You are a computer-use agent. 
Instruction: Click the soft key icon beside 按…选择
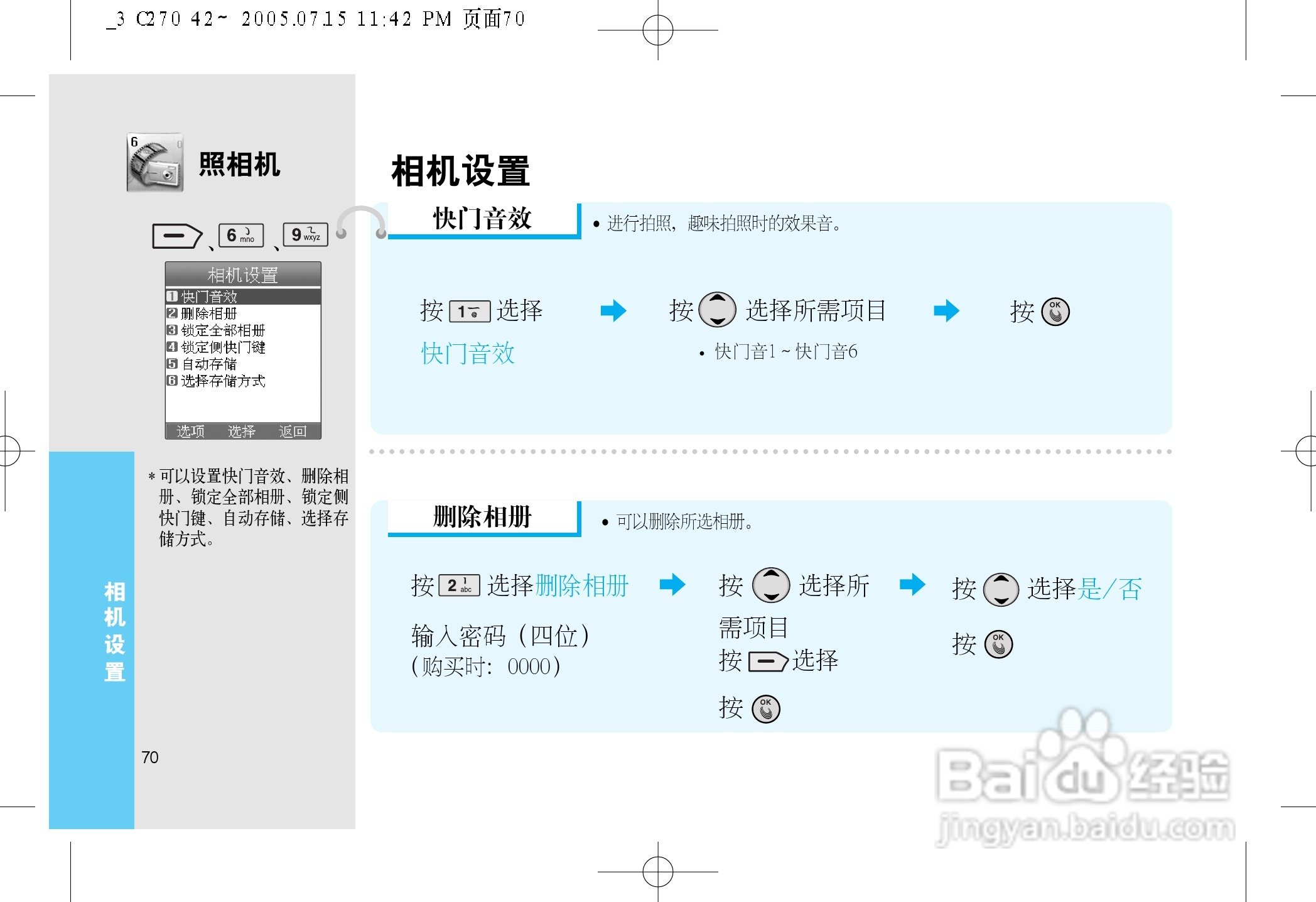tap(768, 661)
